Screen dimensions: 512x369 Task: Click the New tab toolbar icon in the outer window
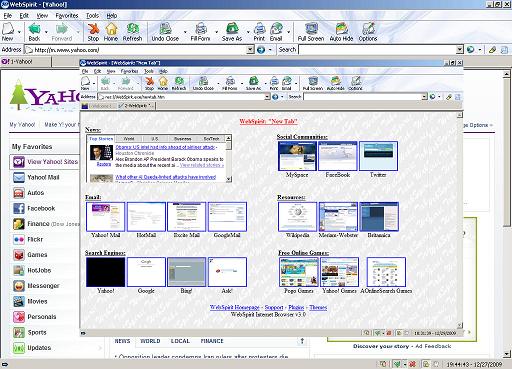pyautogui.click(x=8, y=32)
